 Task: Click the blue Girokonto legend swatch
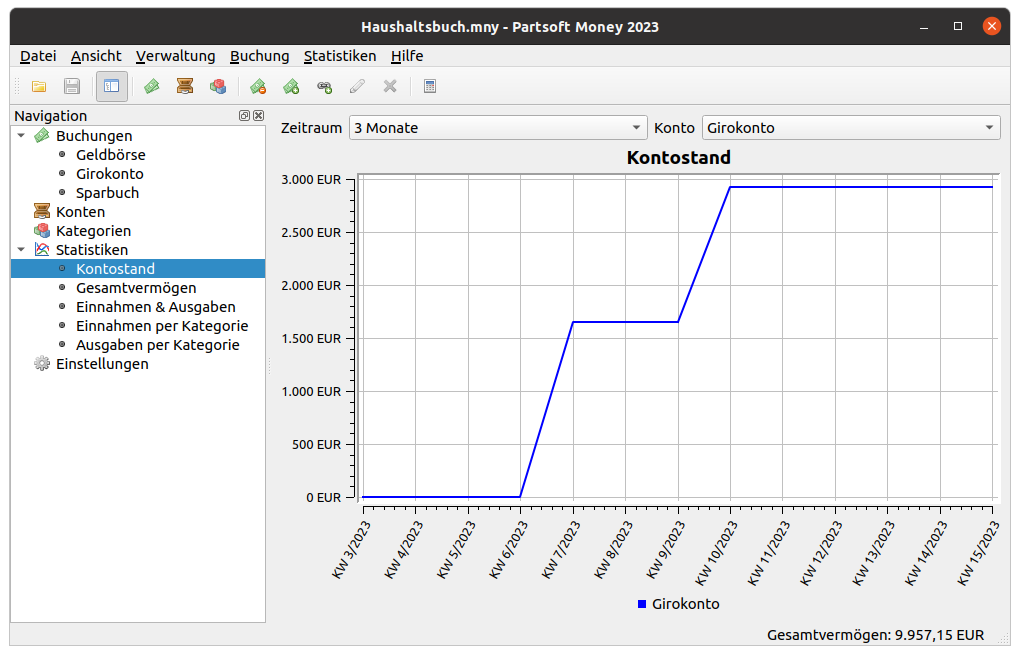(x=642, y=604)
